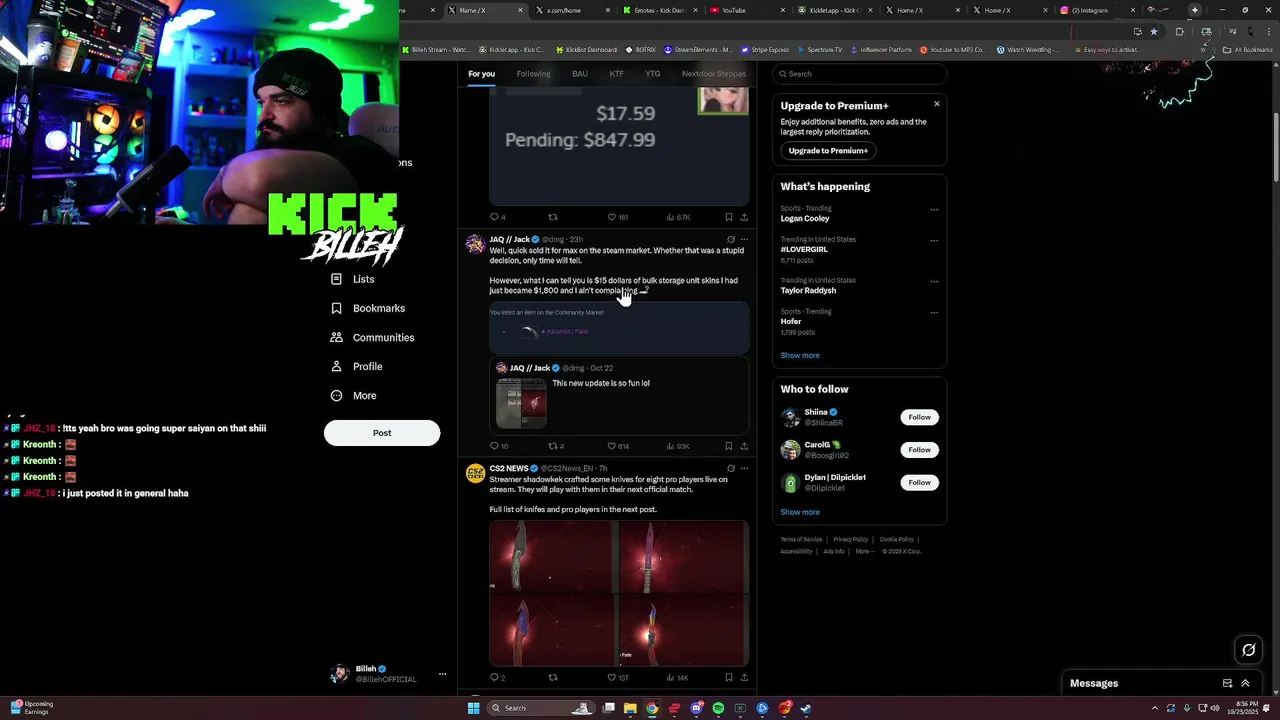This screenshot has height=720, width=1280.
Task: Compose new message in Messages bar
Action: [x=1227, y=683]
